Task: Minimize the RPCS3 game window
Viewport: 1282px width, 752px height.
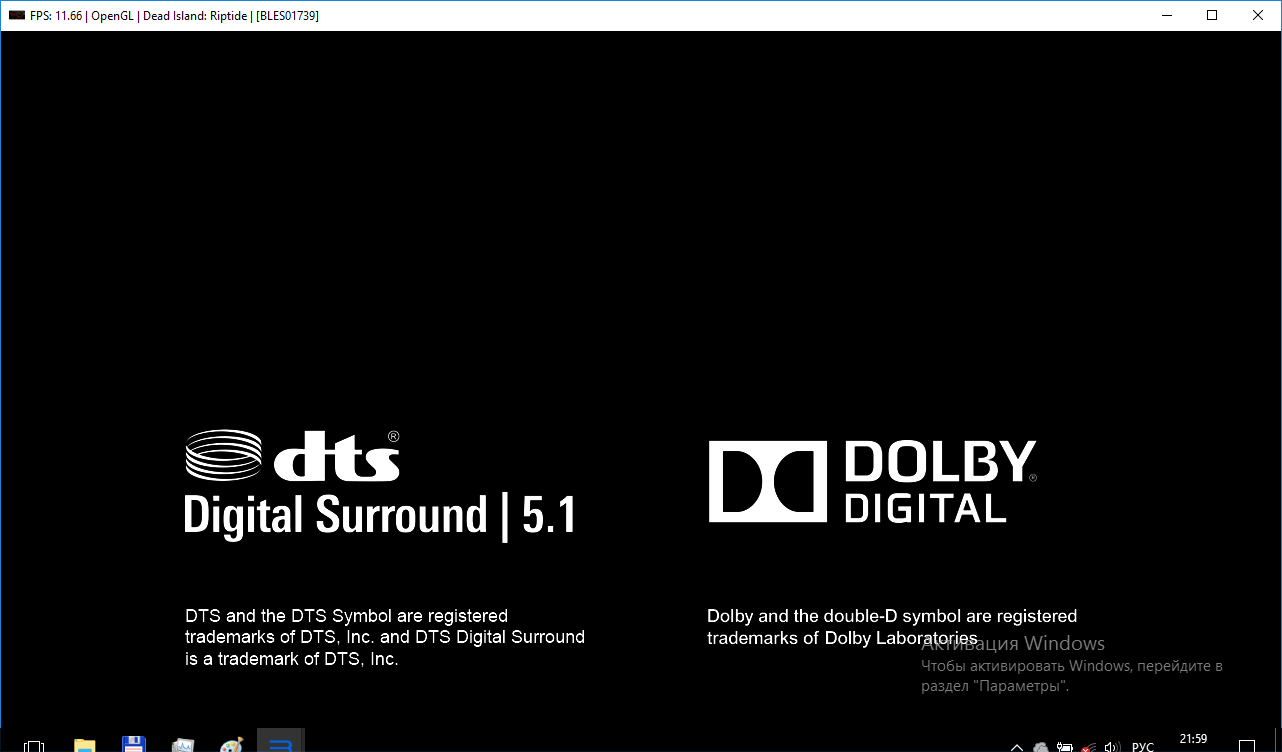Action: pos(1166,15)
